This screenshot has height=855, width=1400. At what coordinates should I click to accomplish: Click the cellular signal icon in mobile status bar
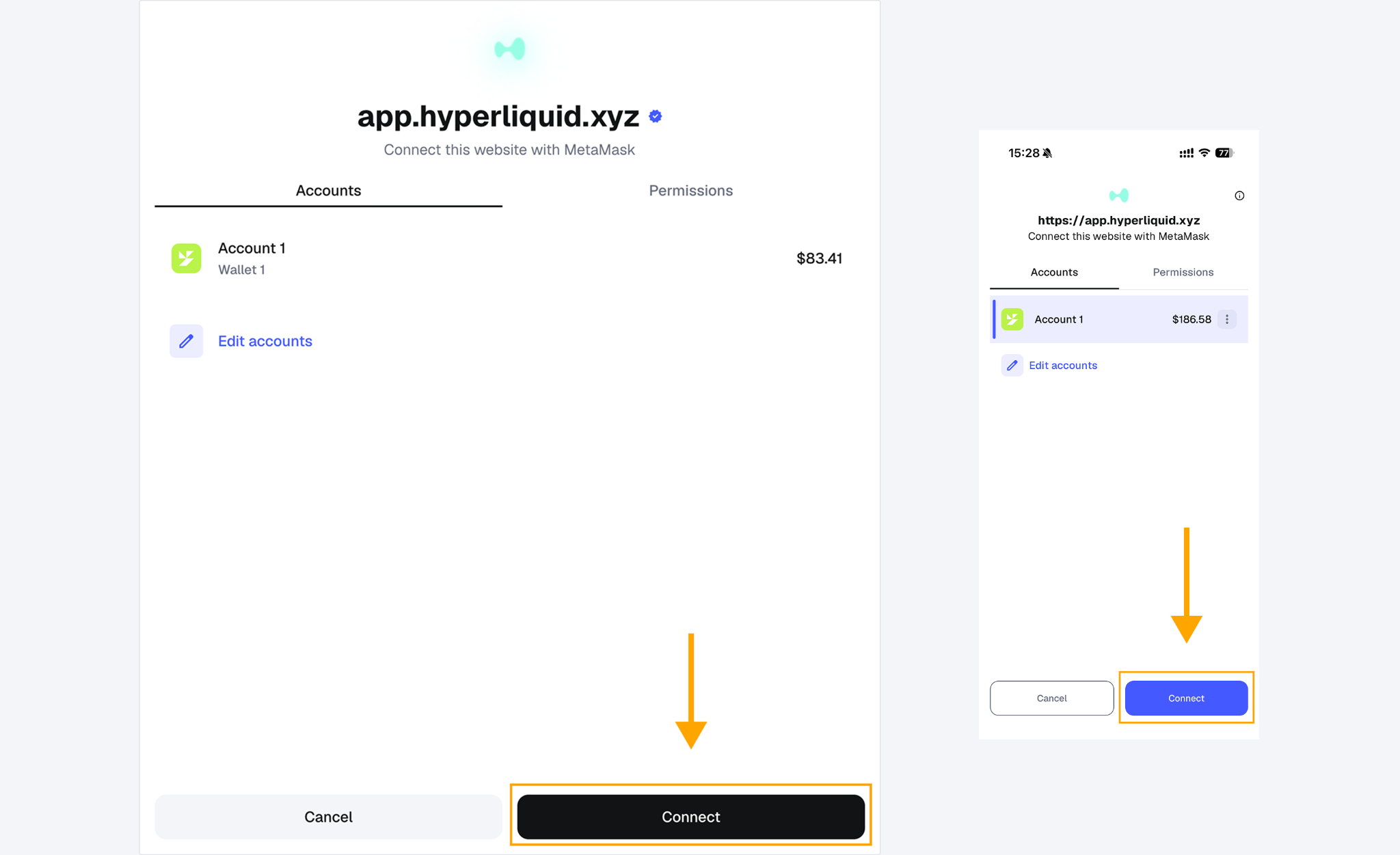coord(1187,153)
